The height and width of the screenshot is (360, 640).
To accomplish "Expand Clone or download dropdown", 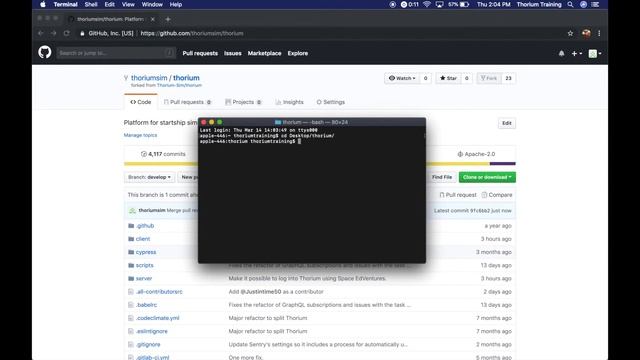I will (487, 177).
